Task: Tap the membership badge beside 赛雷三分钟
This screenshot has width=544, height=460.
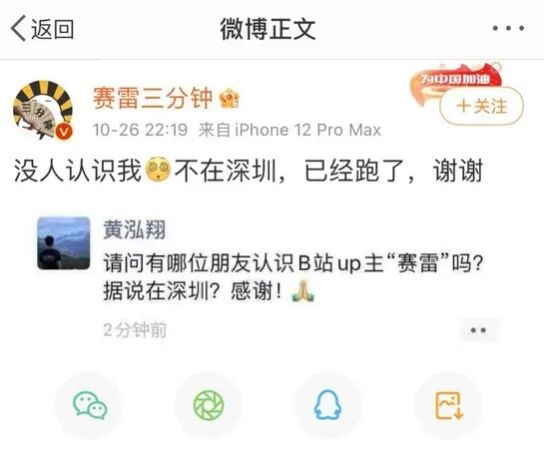Action: 229,99
